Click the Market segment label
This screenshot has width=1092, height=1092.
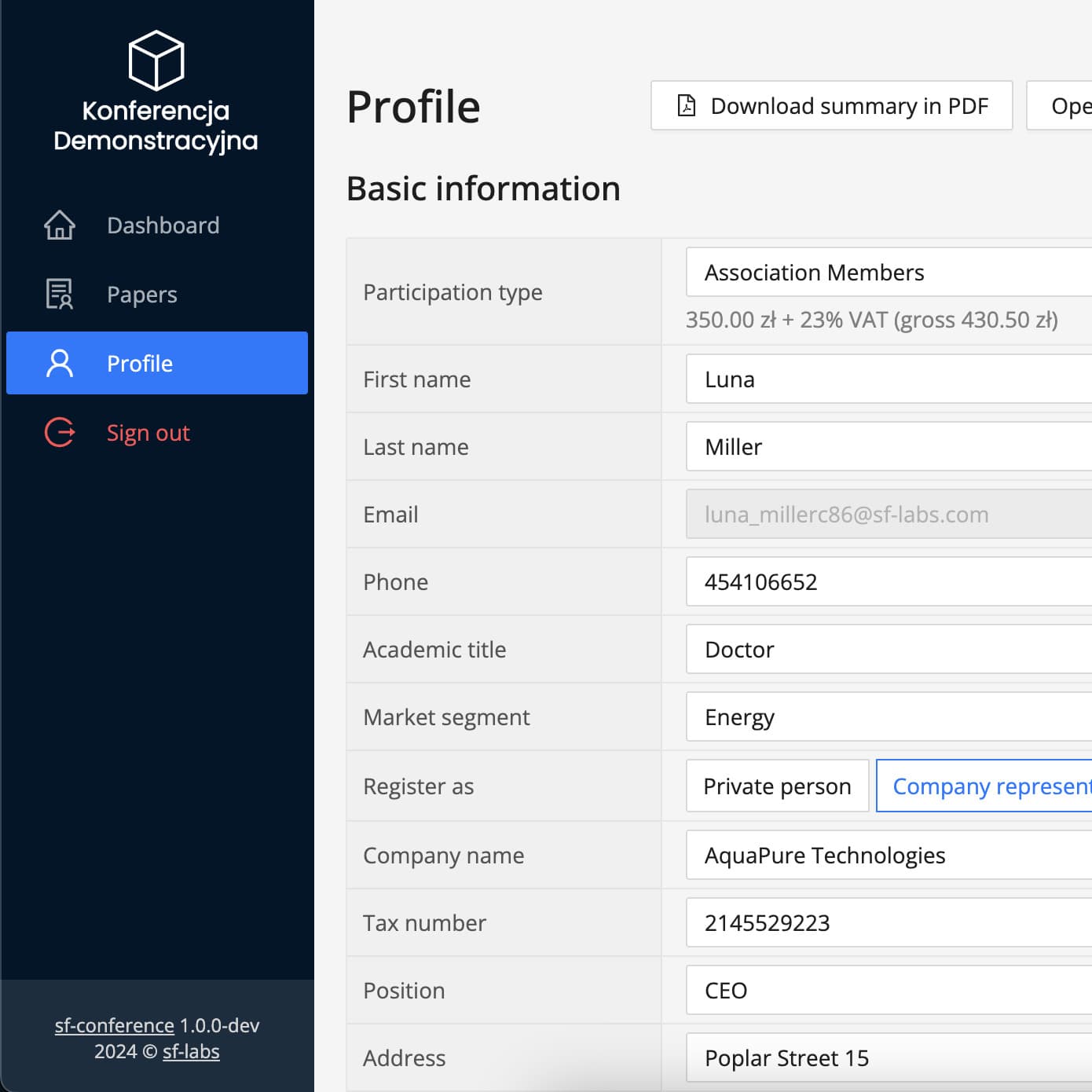(x=446, y=717)
